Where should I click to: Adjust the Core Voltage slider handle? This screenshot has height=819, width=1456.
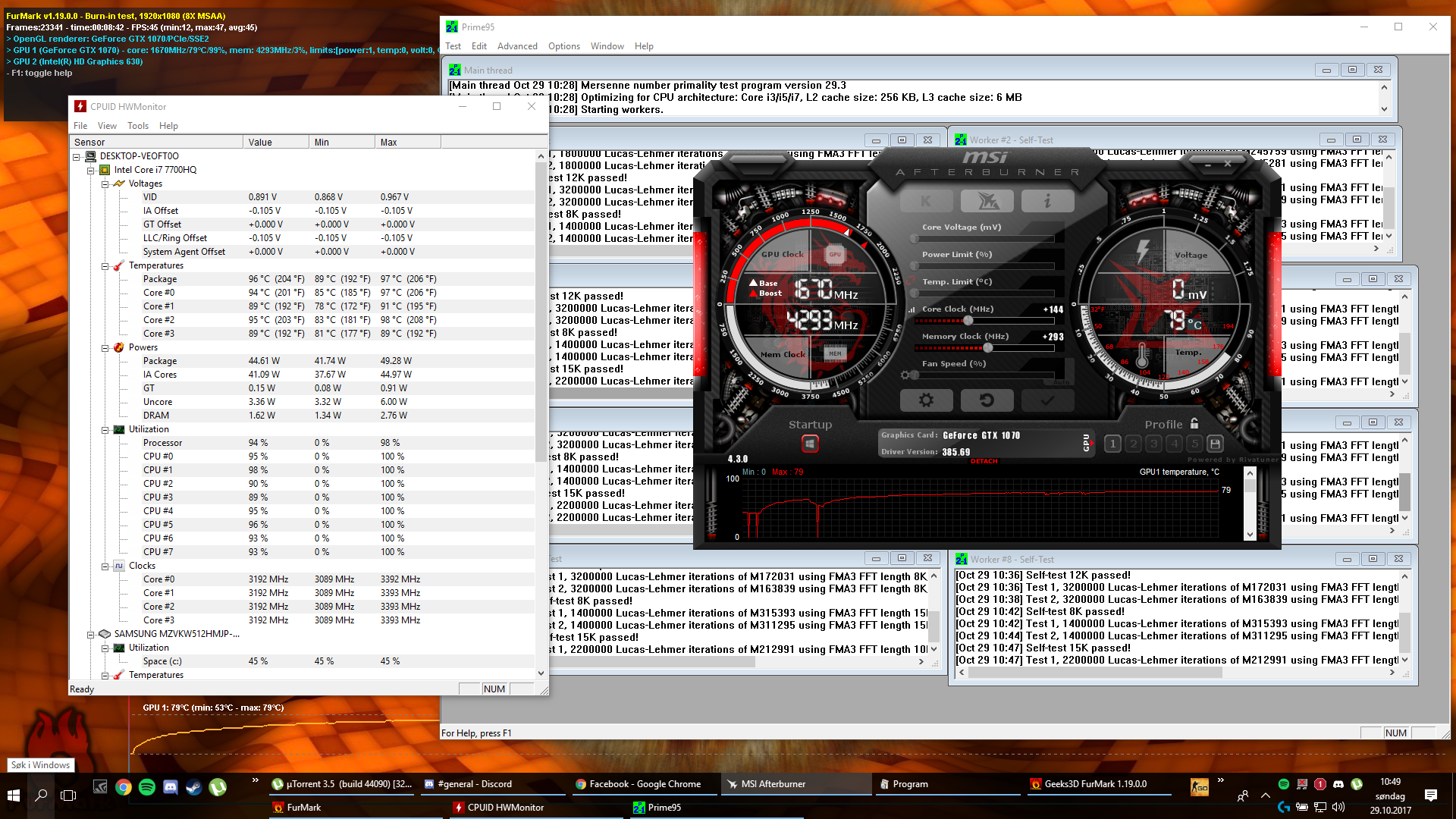tap(915, 238)
